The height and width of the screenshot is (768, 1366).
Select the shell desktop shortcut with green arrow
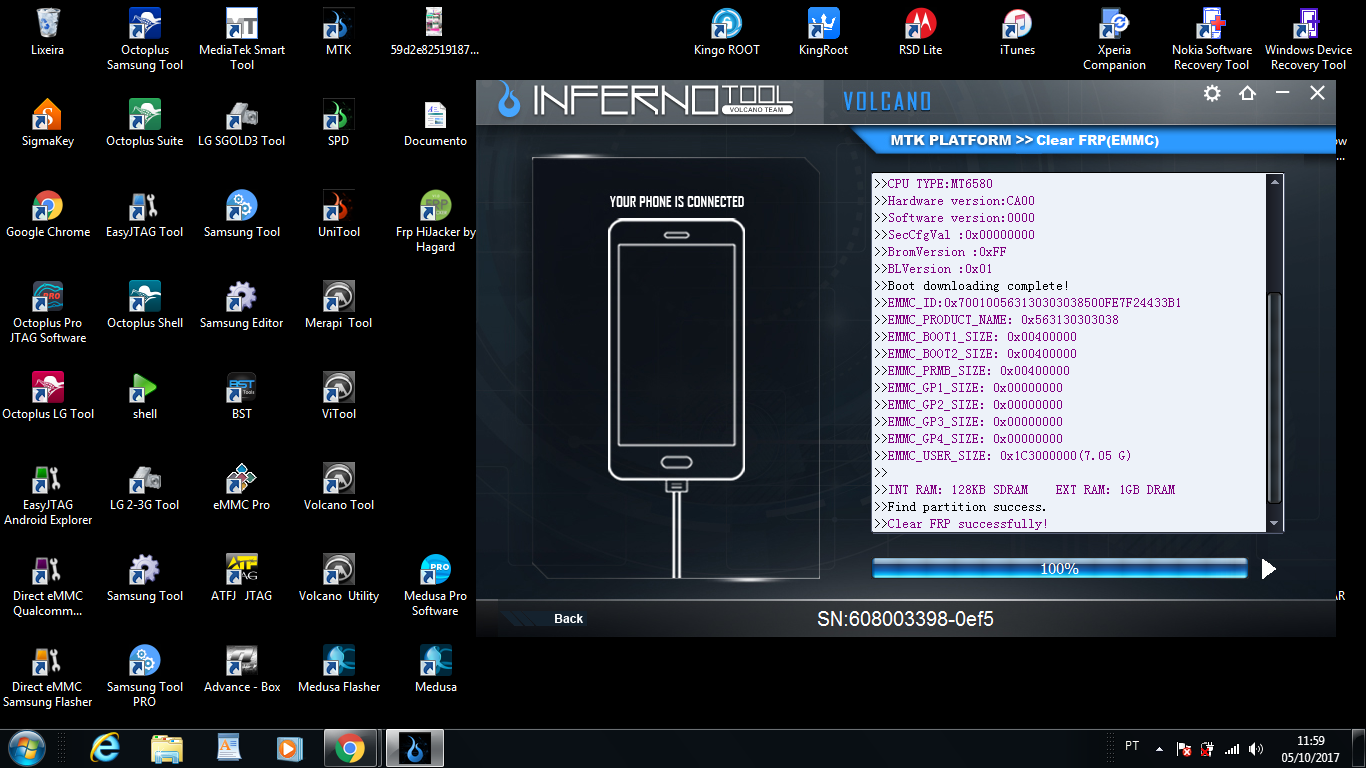(145, 396)
